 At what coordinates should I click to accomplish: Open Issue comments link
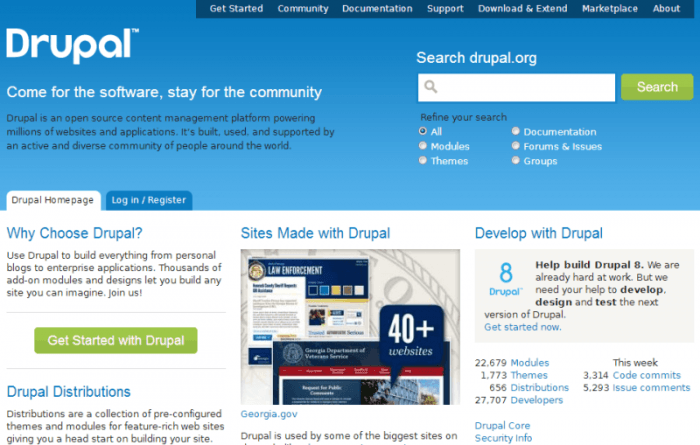[651, 388]
